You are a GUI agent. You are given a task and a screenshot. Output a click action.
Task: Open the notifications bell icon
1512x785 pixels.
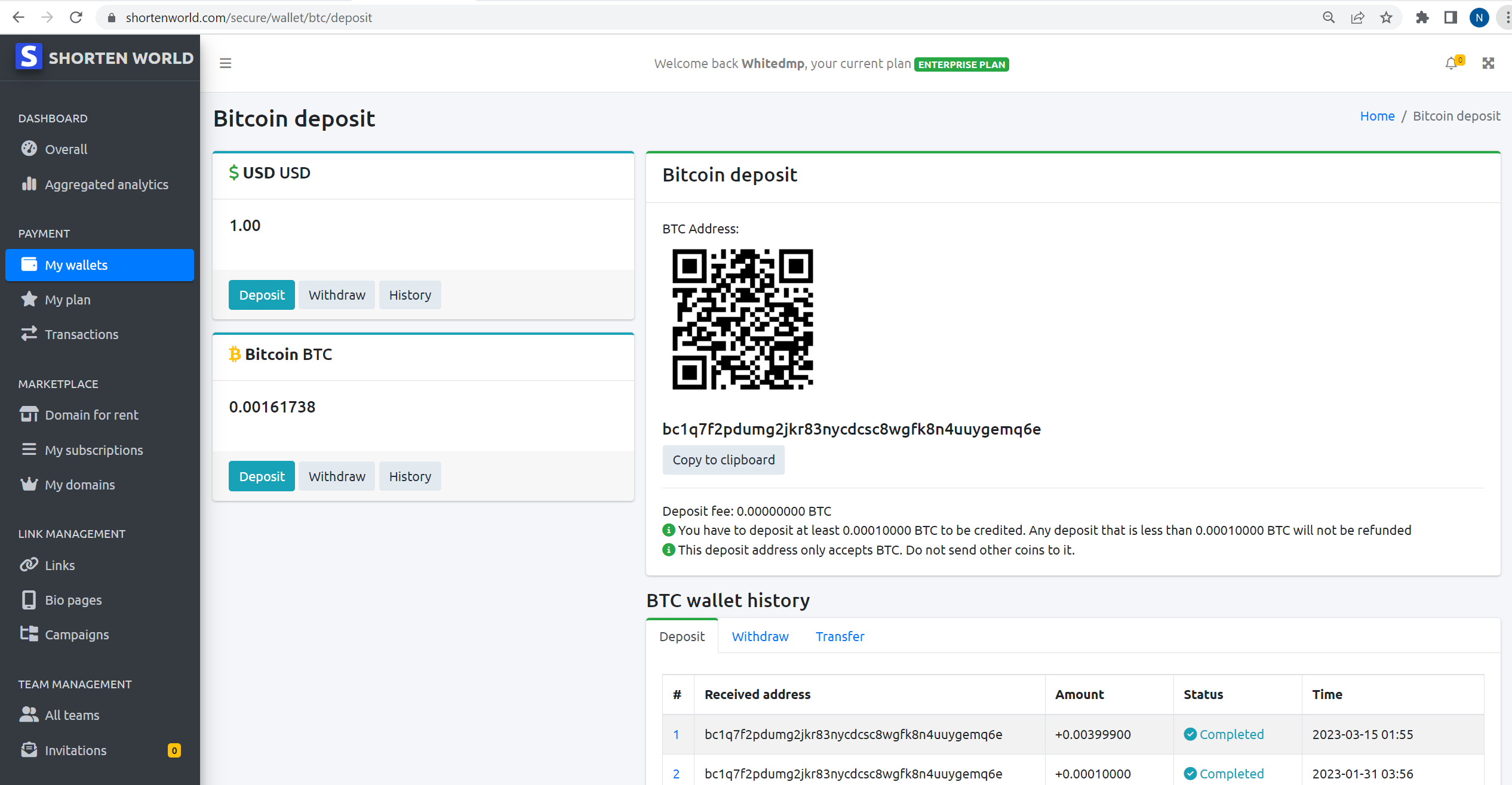1451,63
